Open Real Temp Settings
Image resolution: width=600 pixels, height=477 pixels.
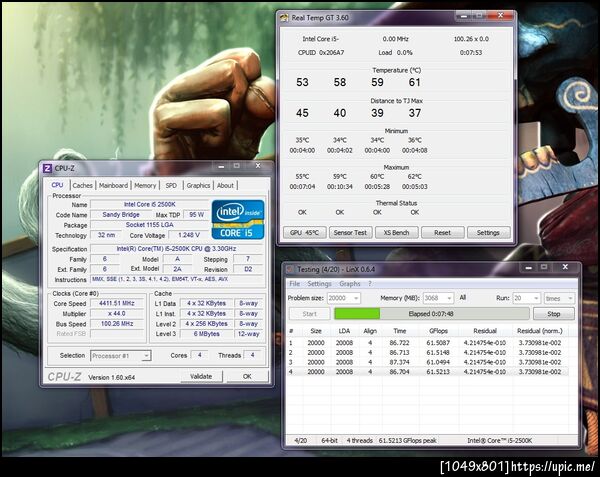point(488,233)
